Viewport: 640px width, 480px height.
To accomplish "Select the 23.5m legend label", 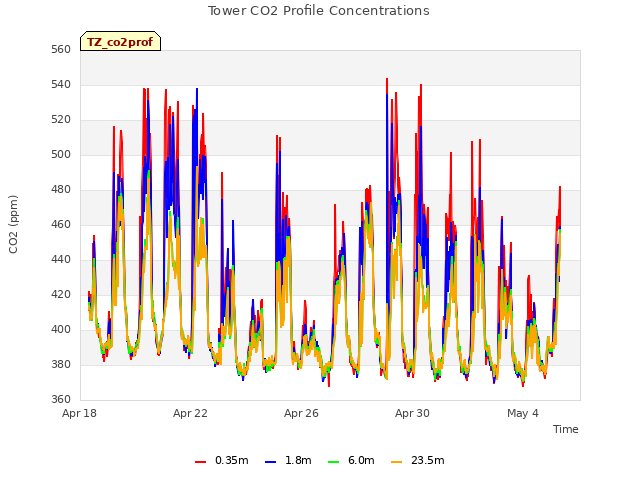I will click(427, 460).
